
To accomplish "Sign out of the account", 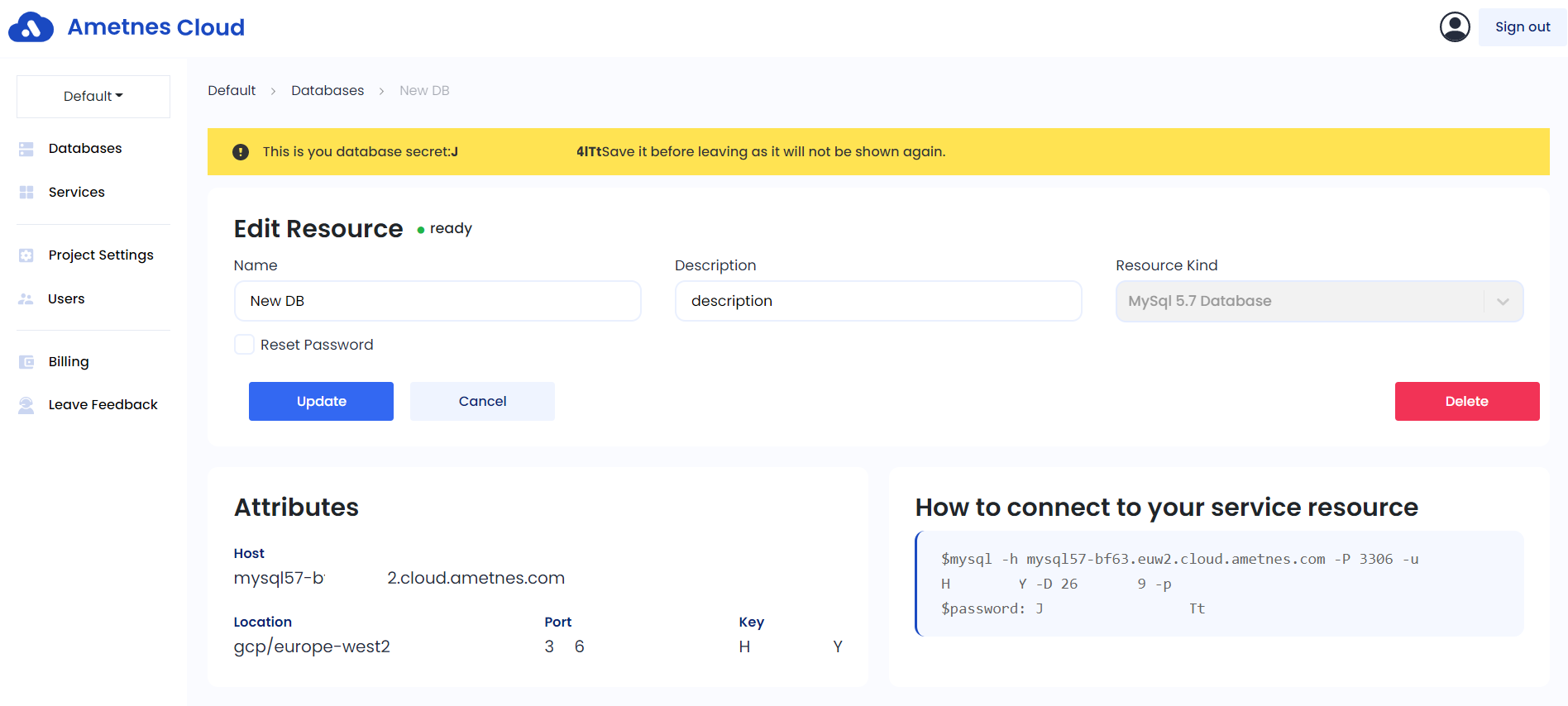I will tap(1522, 27).
